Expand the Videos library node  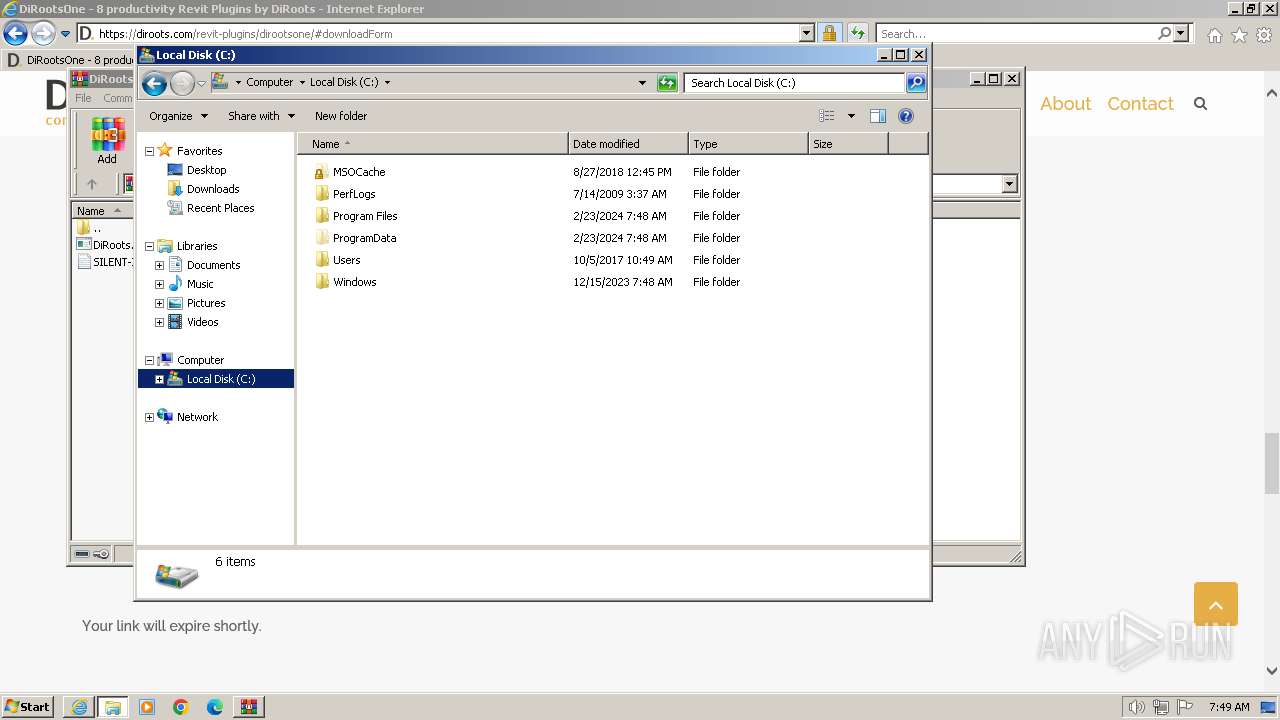tap(159, 322)
